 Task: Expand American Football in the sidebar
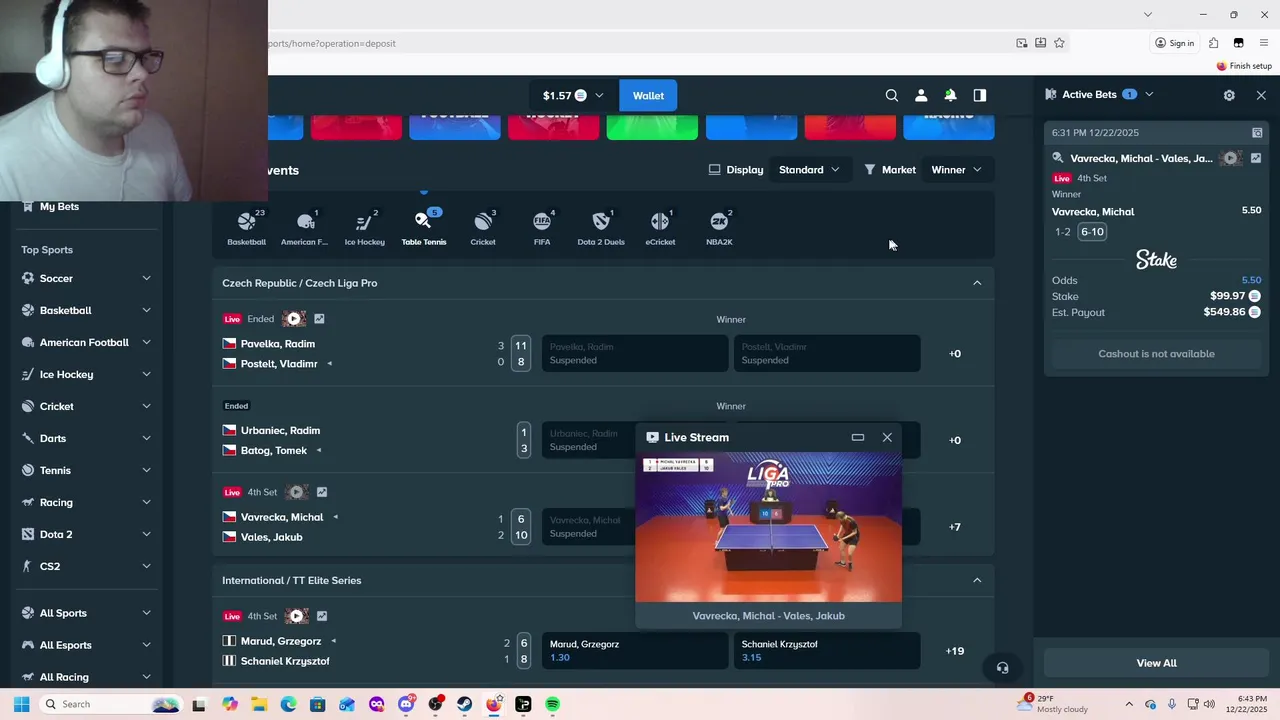pos(146,342)
